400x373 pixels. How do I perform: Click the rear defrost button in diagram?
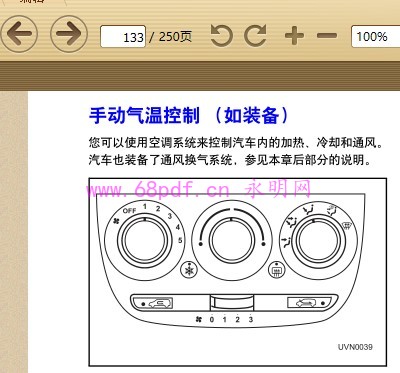coord(276,269)
